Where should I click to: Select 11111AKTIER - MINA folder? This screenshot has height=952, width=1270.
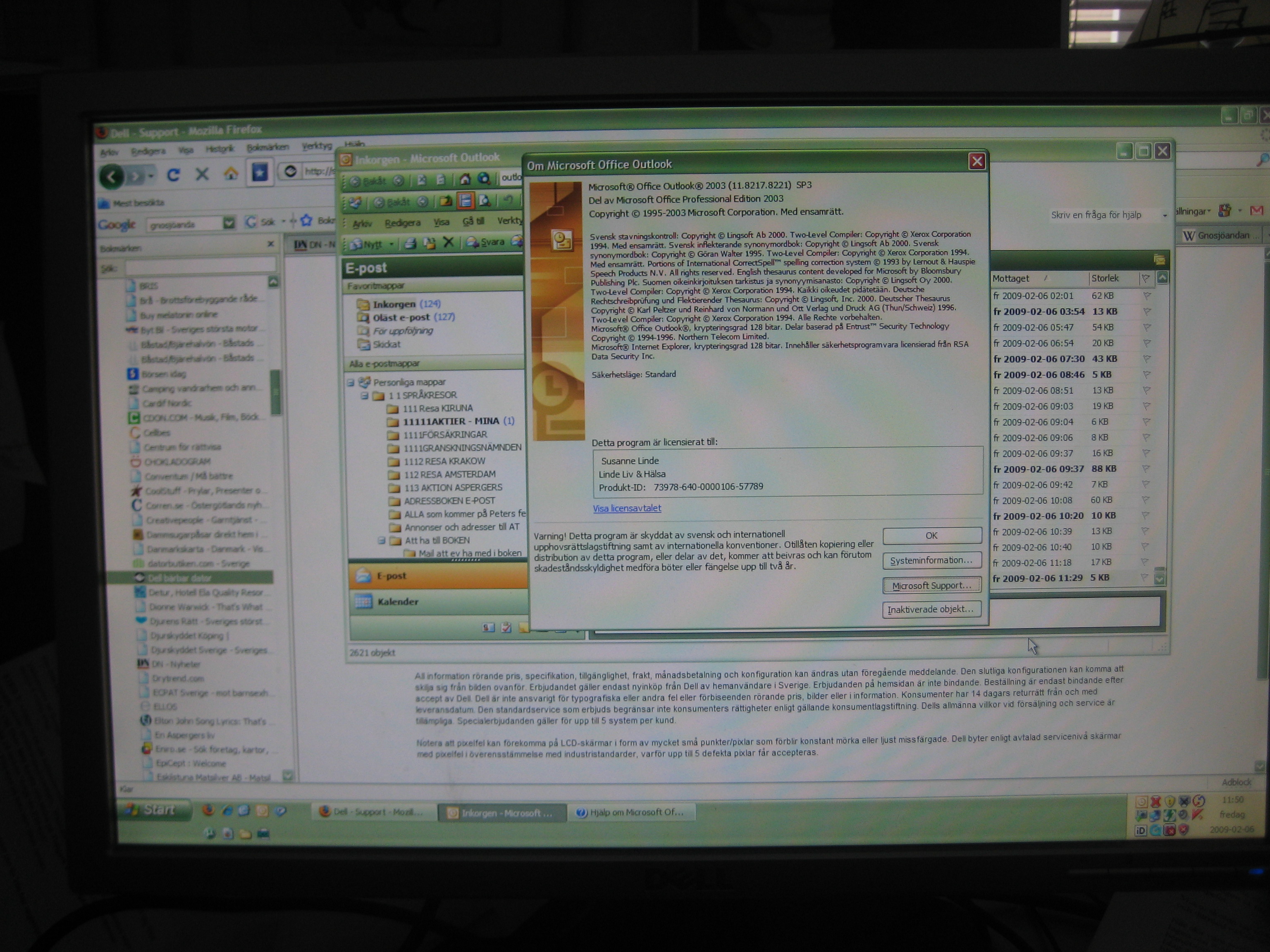pos(451,421)
